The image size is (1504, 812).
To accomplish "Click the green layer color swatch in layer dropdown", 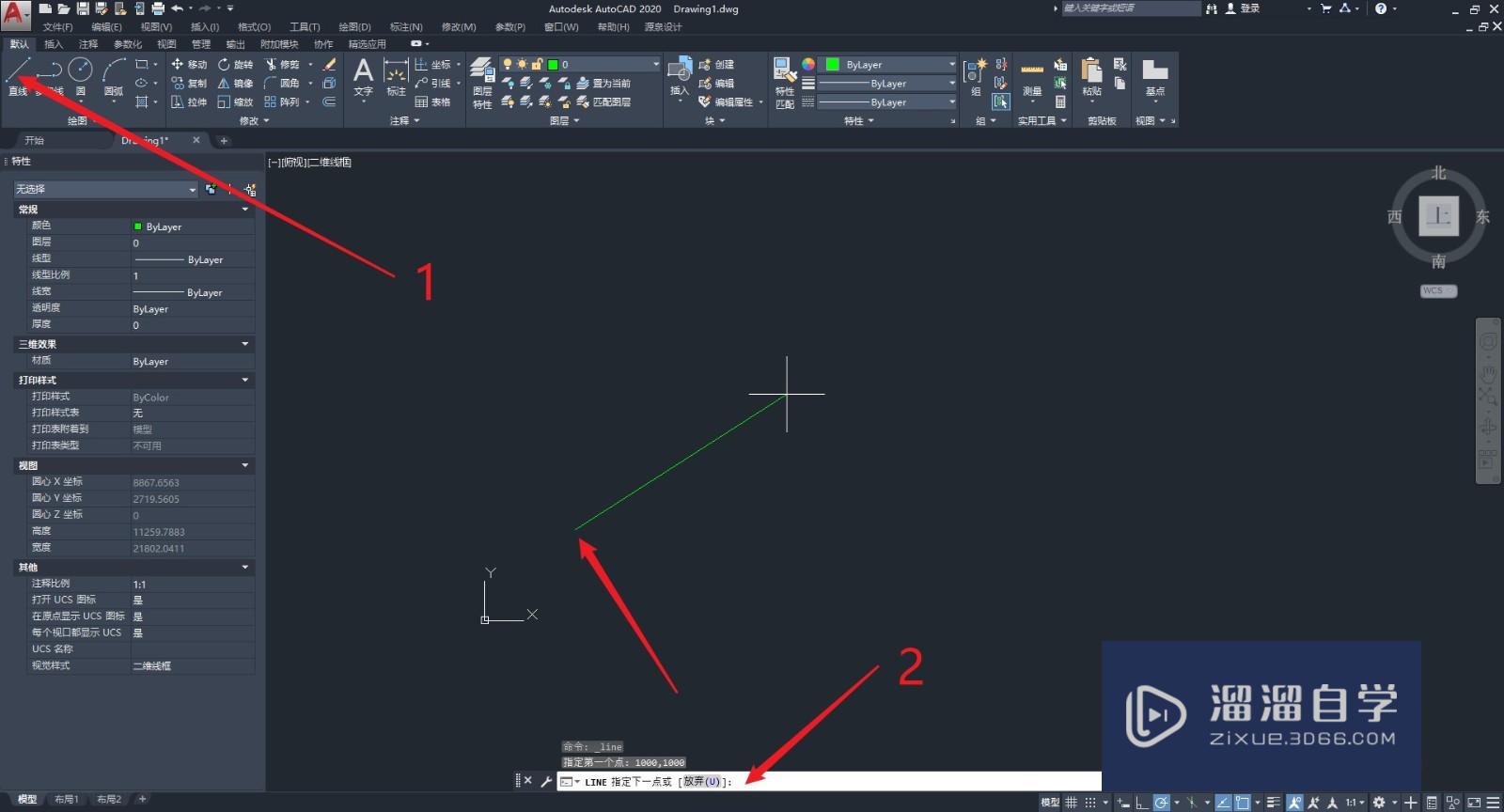I will (553, 64).
